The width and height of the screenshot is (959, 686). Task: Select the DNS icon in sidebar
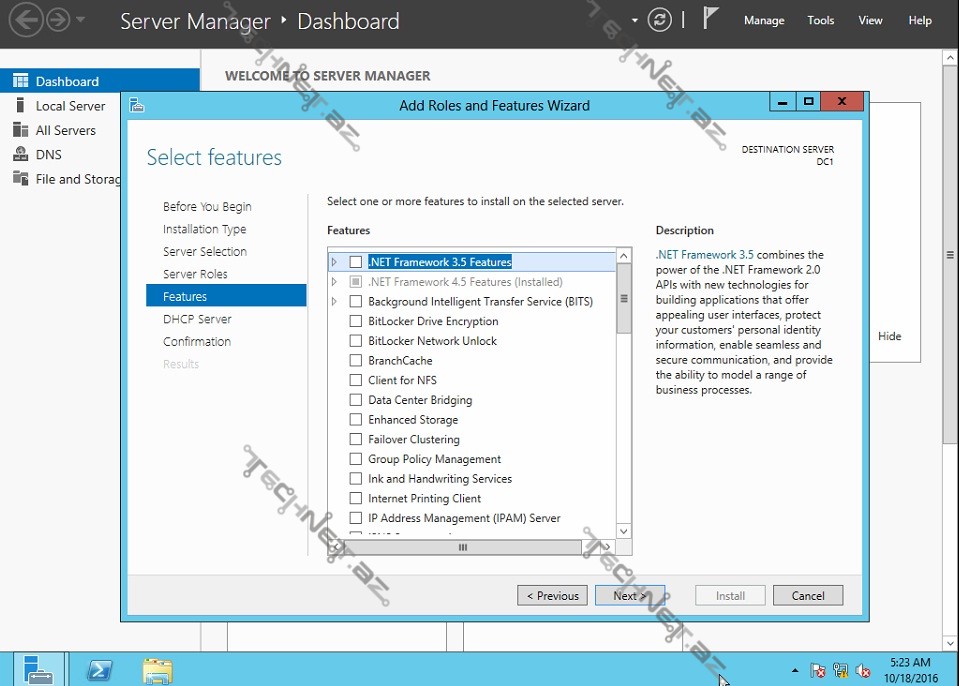point(19,154)
